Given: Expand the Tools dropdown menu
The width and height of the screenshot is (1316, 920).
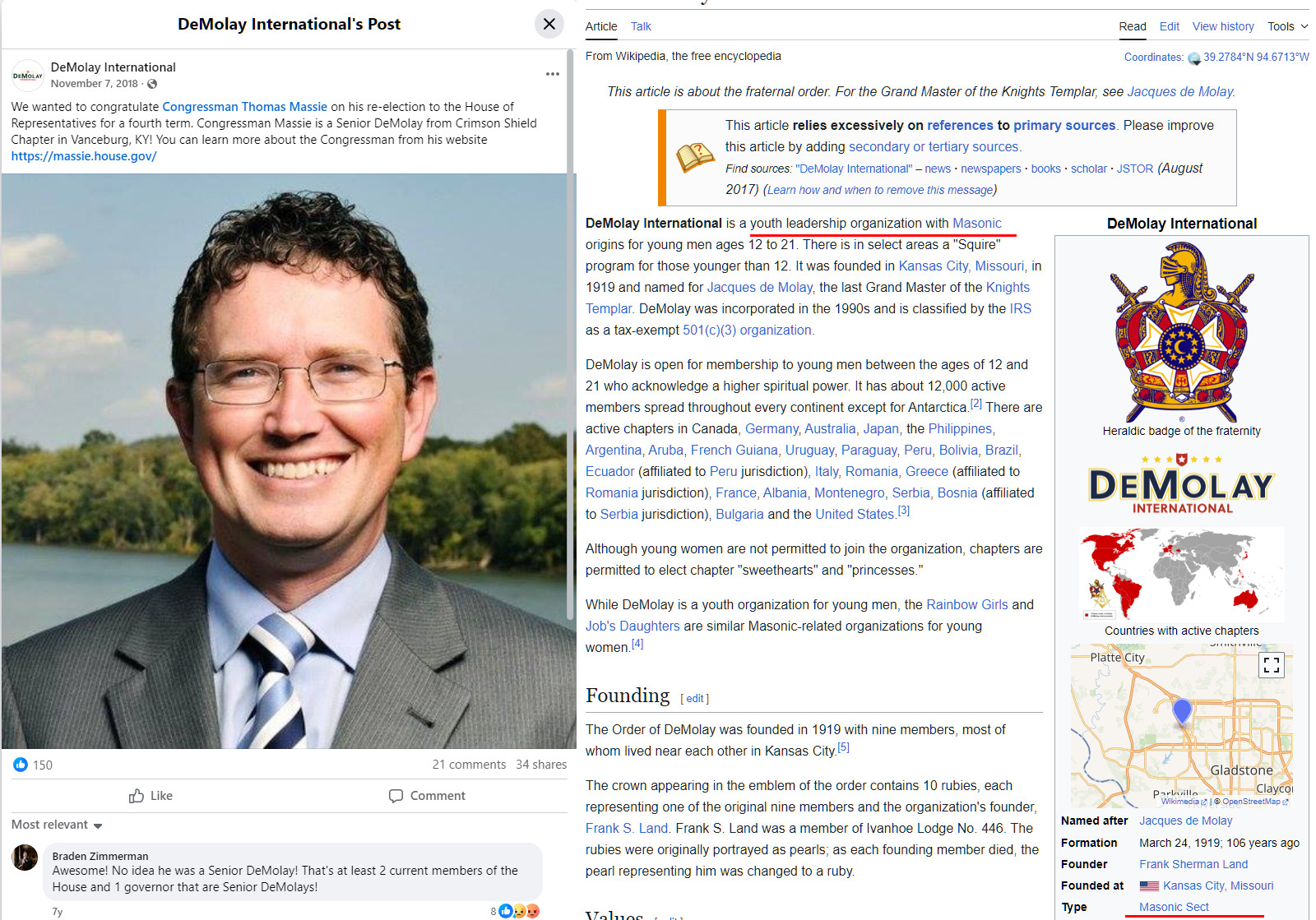Looking at the screenshot, I should (1287, 26).
